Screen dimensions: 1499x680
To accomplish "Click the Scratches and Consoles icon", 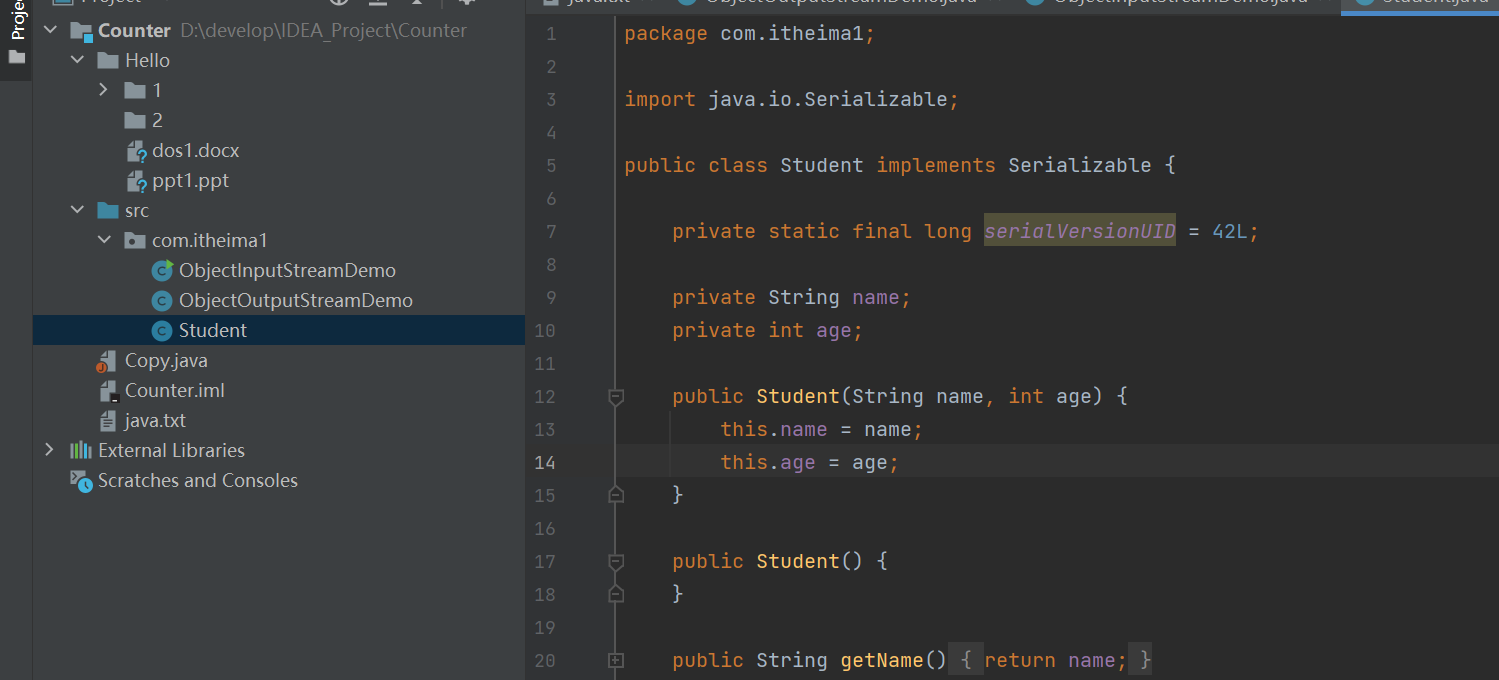I will click(x=81, y=481).
